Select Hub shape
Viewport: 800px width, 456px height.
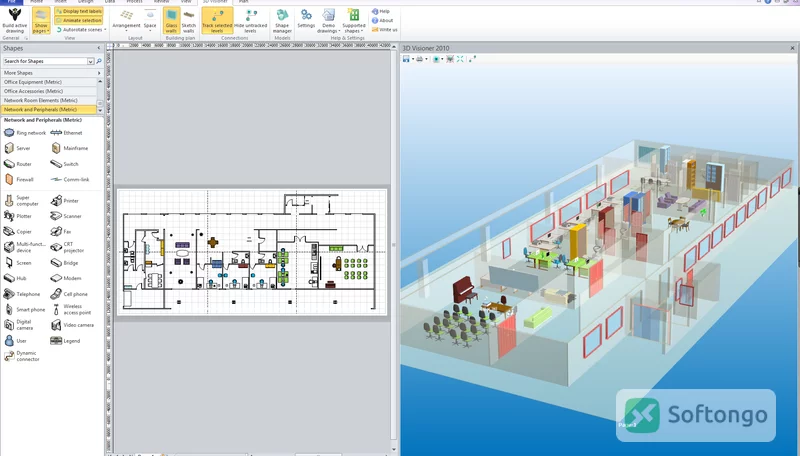[15, 278]
